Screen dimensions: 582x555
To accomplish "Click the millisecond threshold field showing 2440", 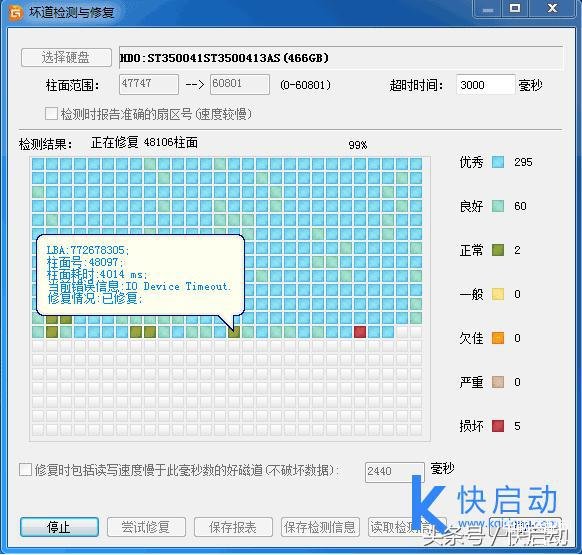I will click(394, 472).
